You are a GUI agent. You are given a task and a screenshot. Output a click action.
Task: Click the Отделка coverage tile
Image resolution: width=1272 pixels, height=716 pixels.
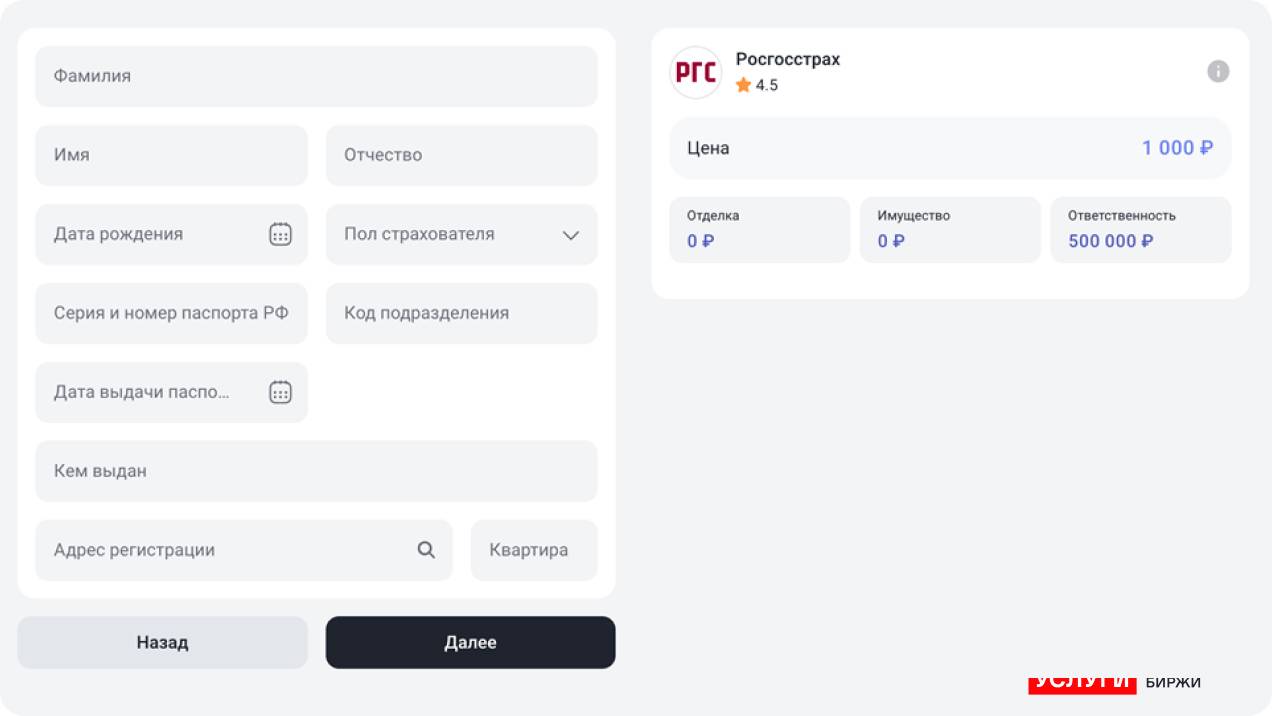(759, 229)
